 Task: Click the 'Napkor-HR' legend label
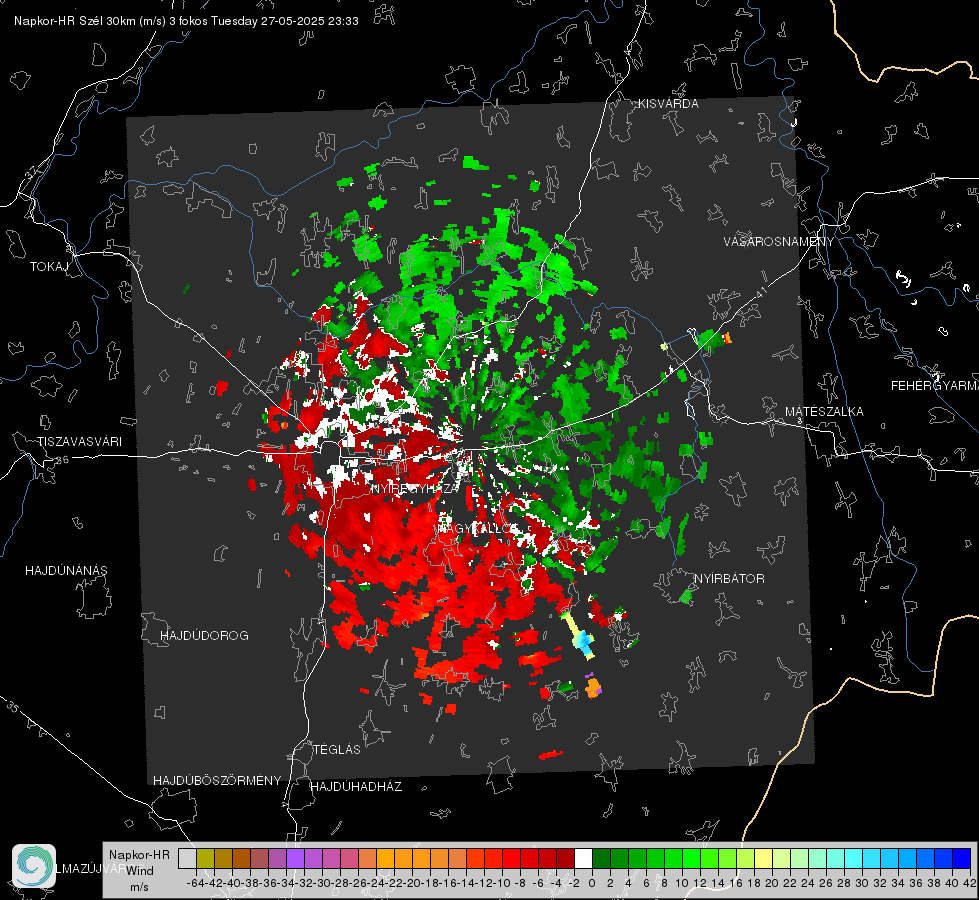point(139,854)
